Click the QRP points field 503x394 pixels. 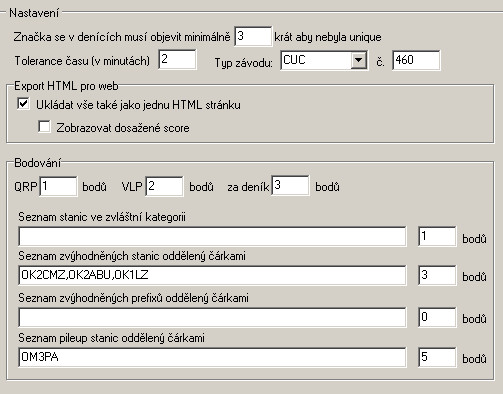(x=58, y=186)
